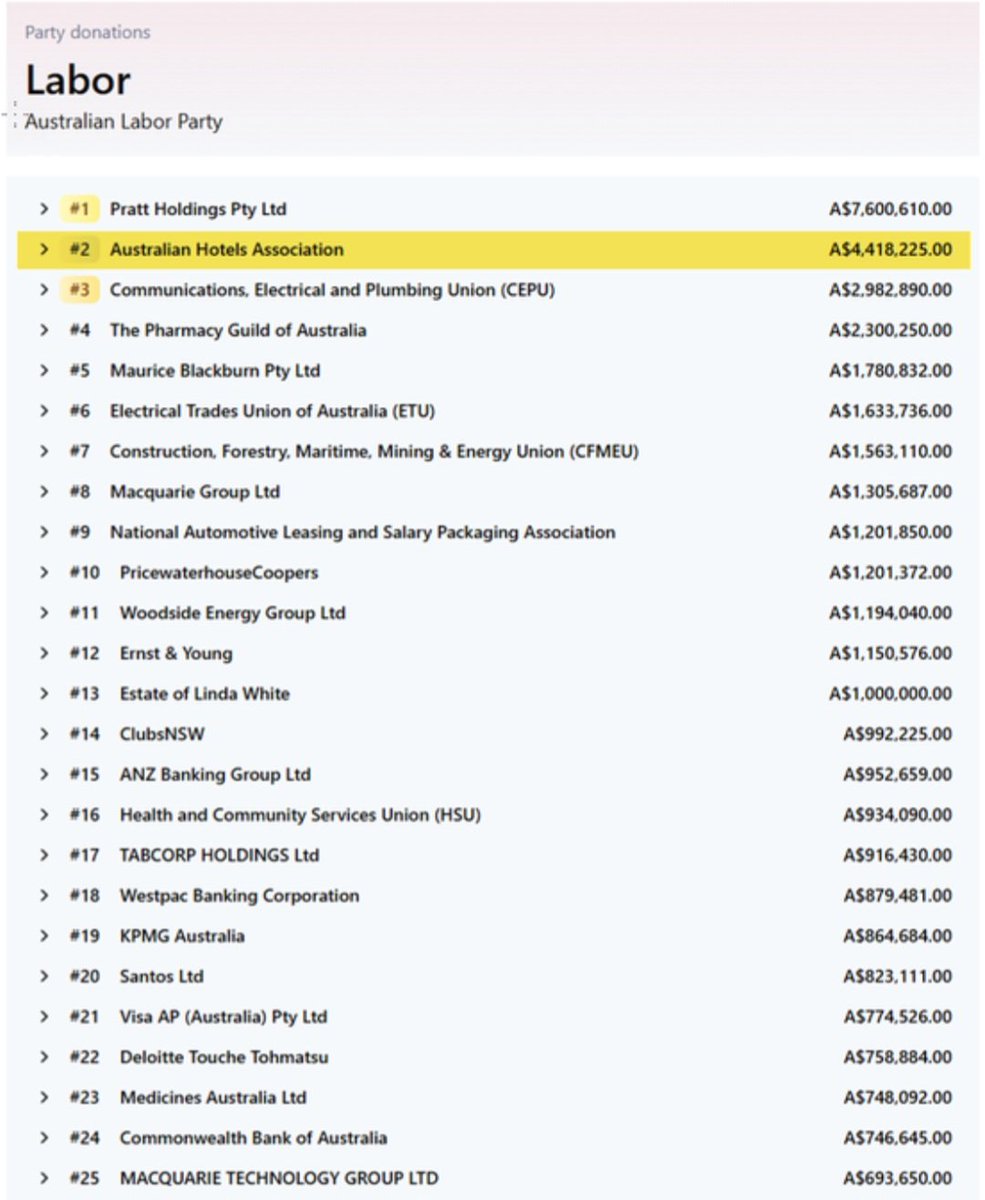
Task: Expand the ANZ Banking Group Ltd row
Action: pos(44,774)
